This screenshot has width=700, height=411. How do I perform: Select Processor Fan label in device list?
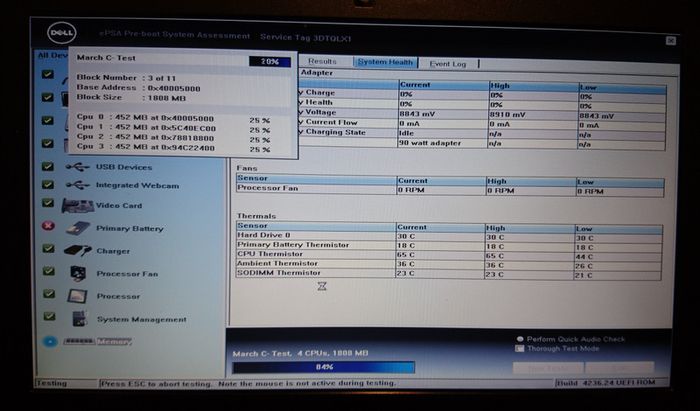pos(127,274)
